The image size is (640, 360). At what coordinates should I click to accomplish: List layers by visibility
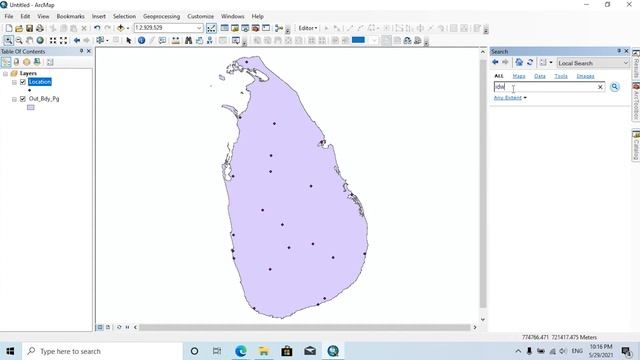[27, 62]
